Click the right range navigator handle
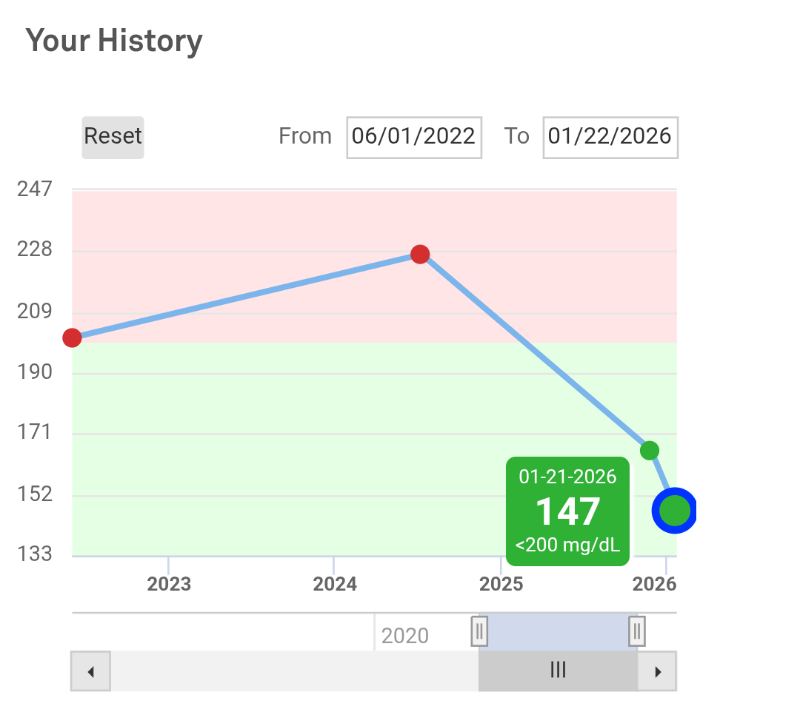 (636, 631)
